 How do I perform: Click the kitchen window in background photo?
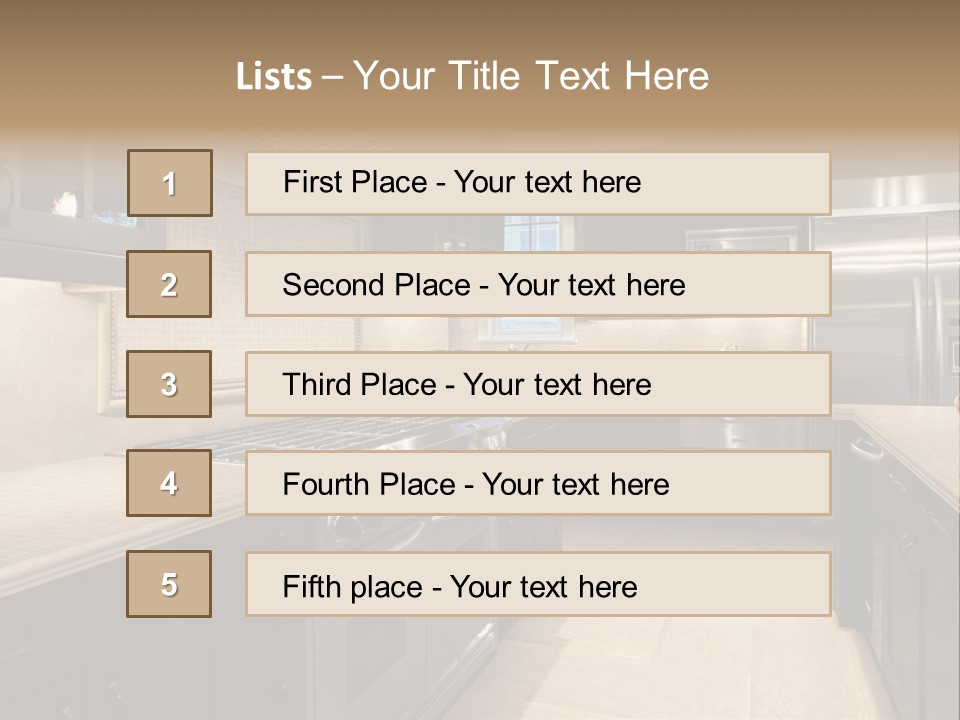pos(531,234)
